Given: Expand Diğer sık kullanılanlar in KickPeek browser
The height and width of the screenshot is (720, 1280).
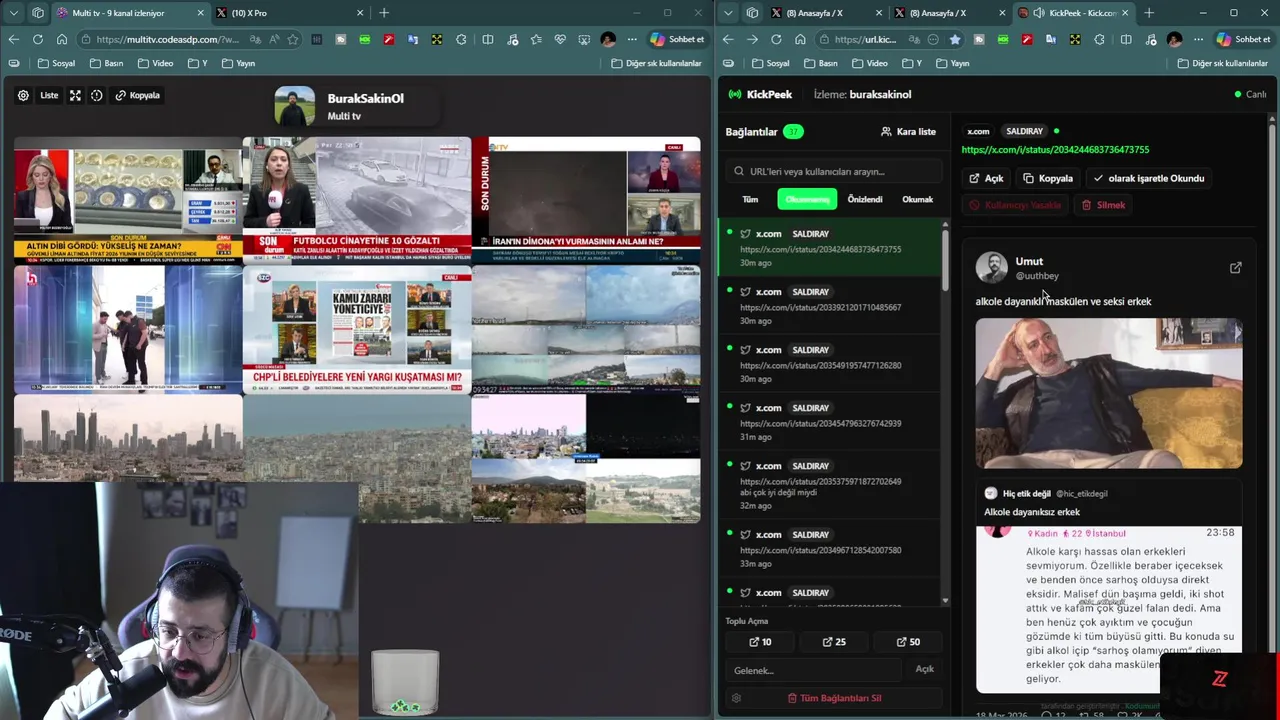Looking at the screenshot, I should click(1223, 63).
